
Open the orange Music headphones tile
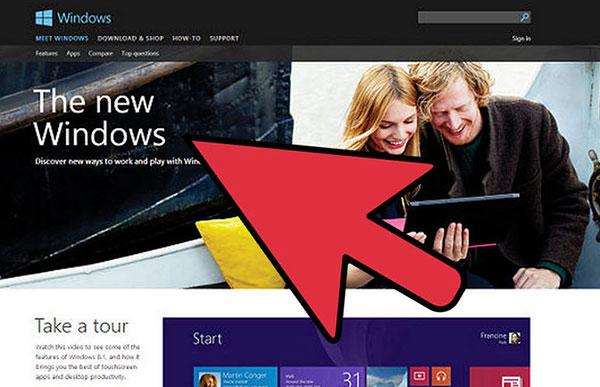[x=441, y=376]
